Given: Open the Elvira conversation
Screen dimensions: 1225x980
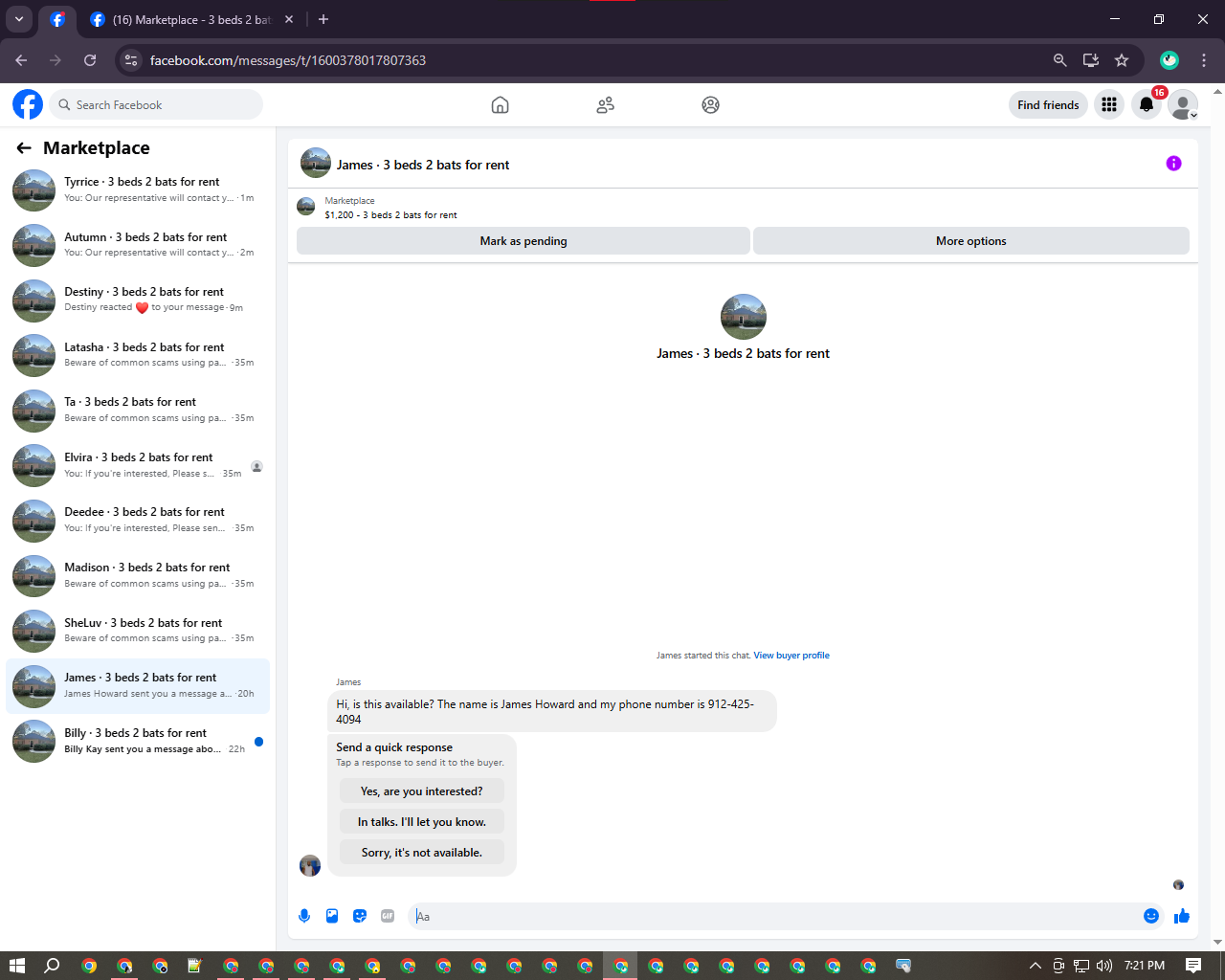Looking at the screenshot, I should (138, 466).
